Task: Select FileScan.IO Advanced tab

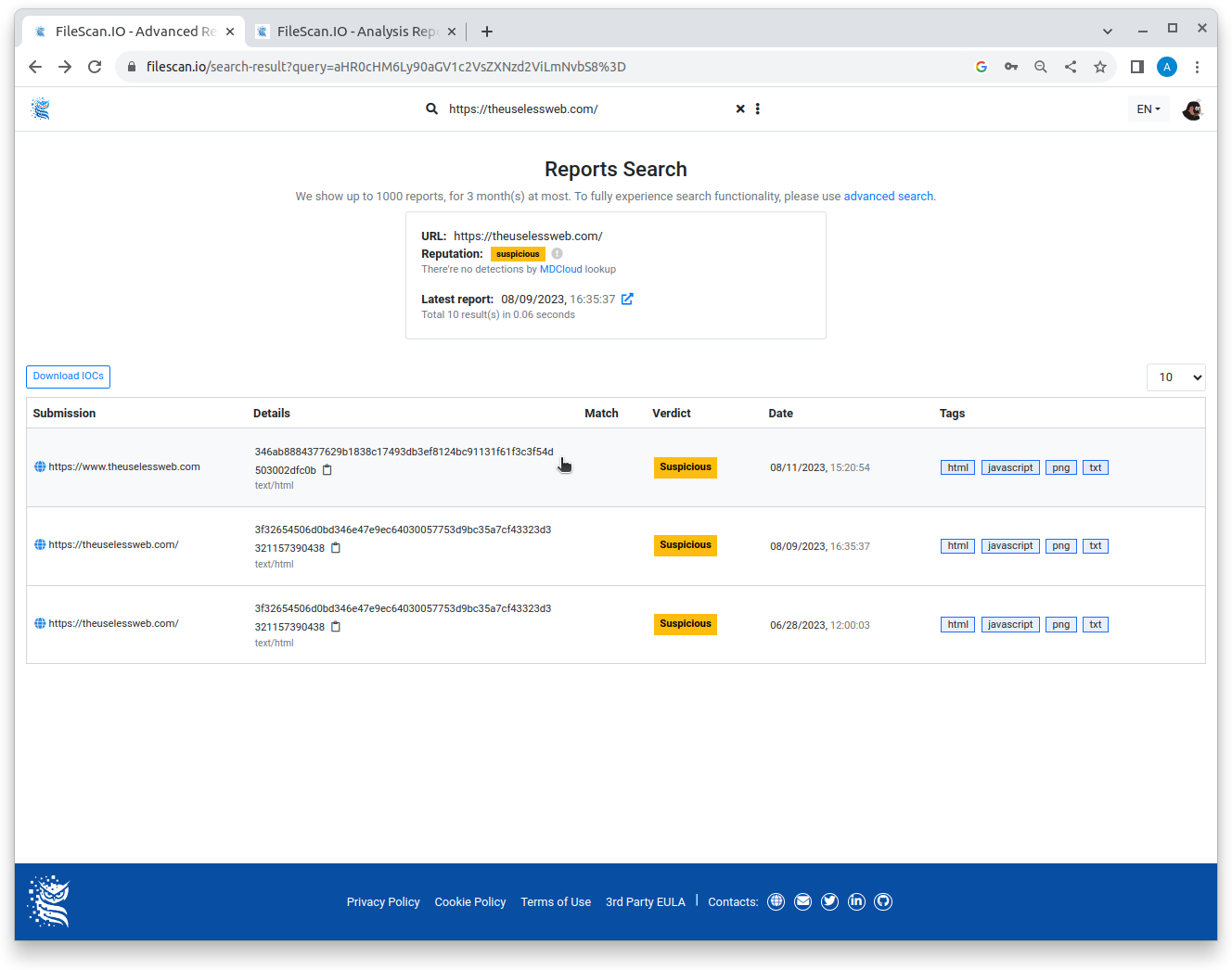Action: coord(135,32)
